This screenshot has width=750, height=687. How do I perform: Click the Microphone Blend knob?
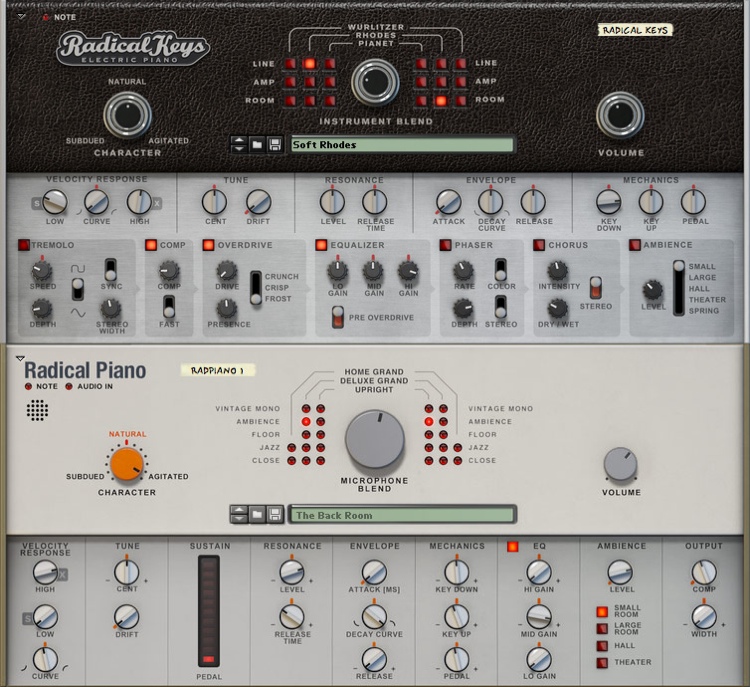coord(375,439)
